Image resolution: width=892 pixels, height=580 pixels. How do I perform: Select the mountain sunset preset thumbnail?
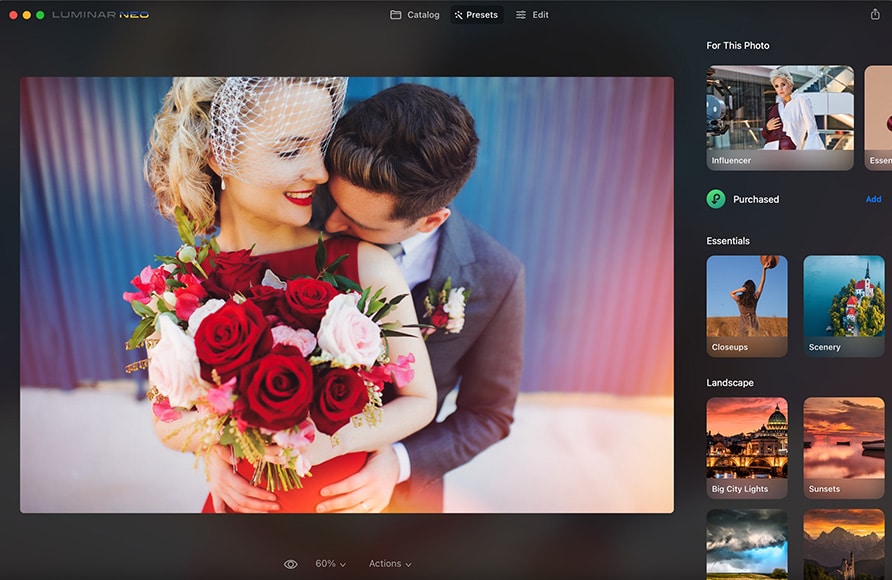tap(843, 544)
